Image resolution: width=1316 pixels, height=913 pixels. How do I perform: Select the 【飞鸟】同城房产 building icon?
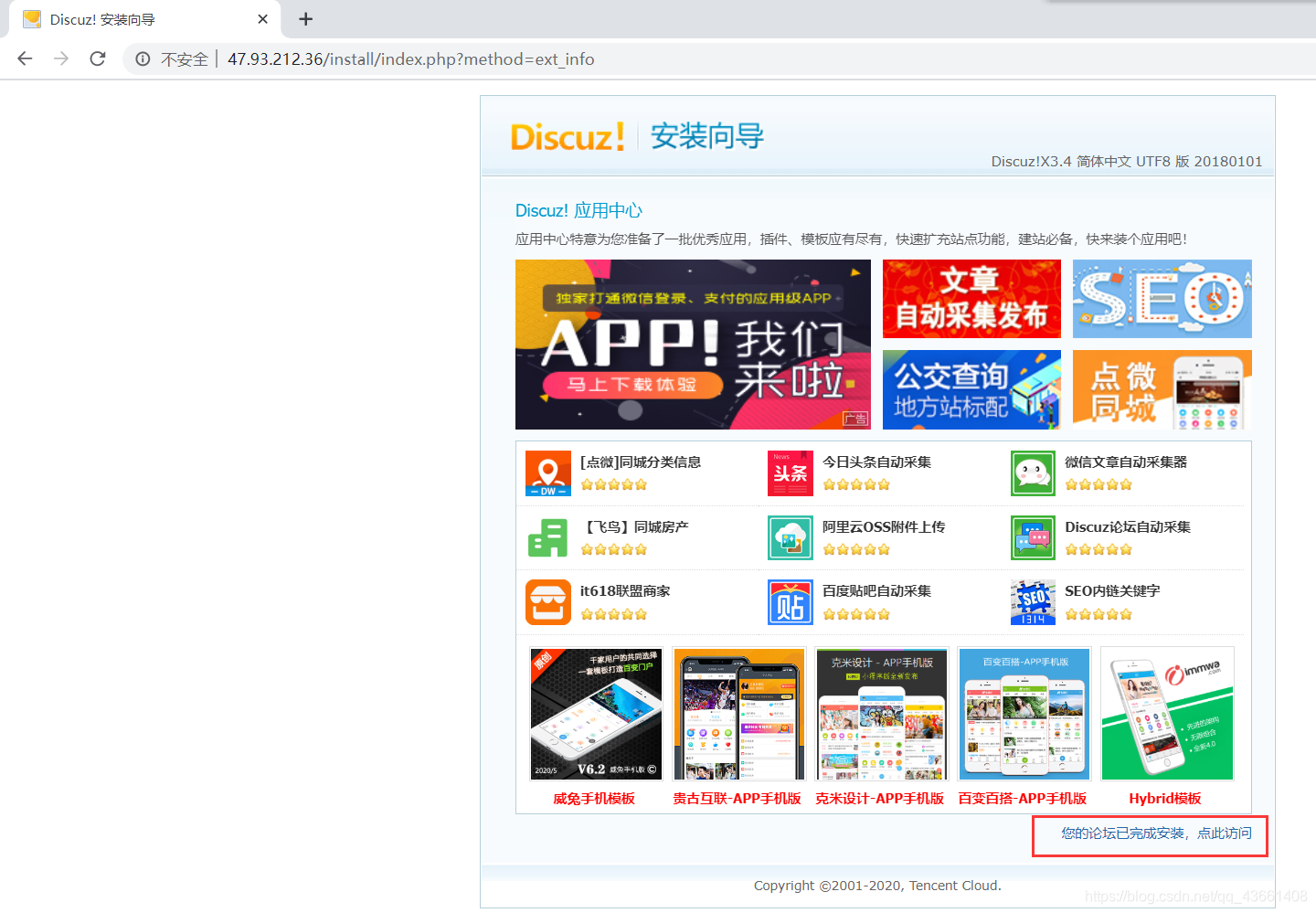(x=548, y=538)
